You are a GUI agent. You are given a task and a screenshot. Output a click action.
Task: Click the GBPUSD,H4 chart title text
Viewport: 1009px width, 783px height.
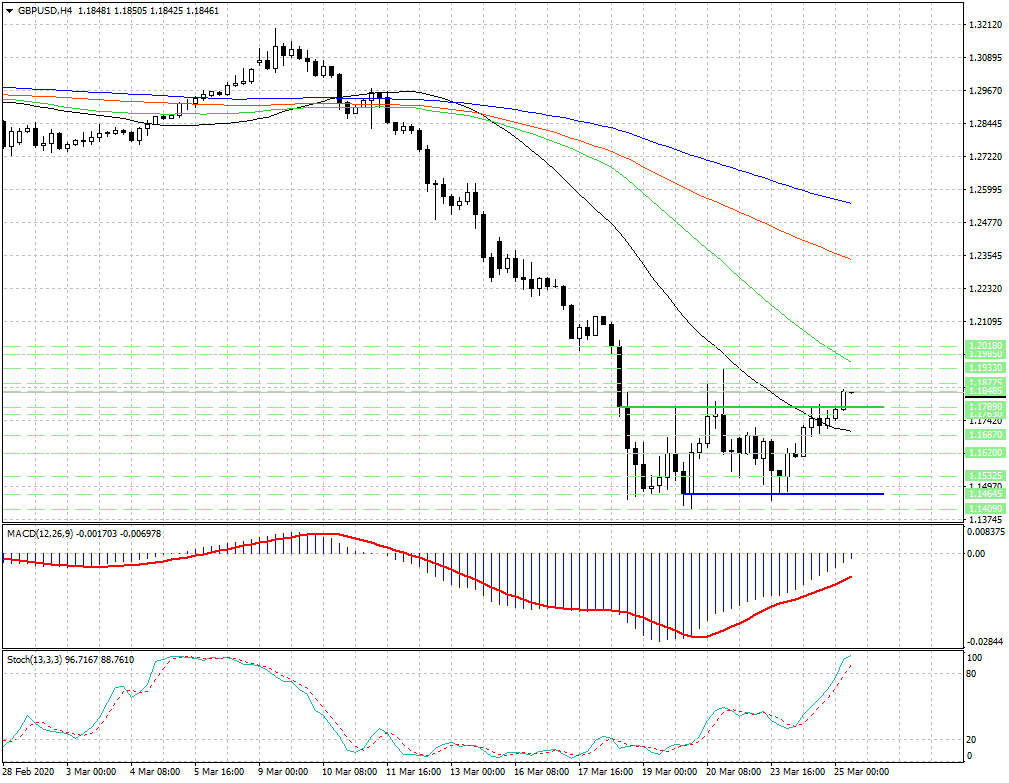click(45, 10)
